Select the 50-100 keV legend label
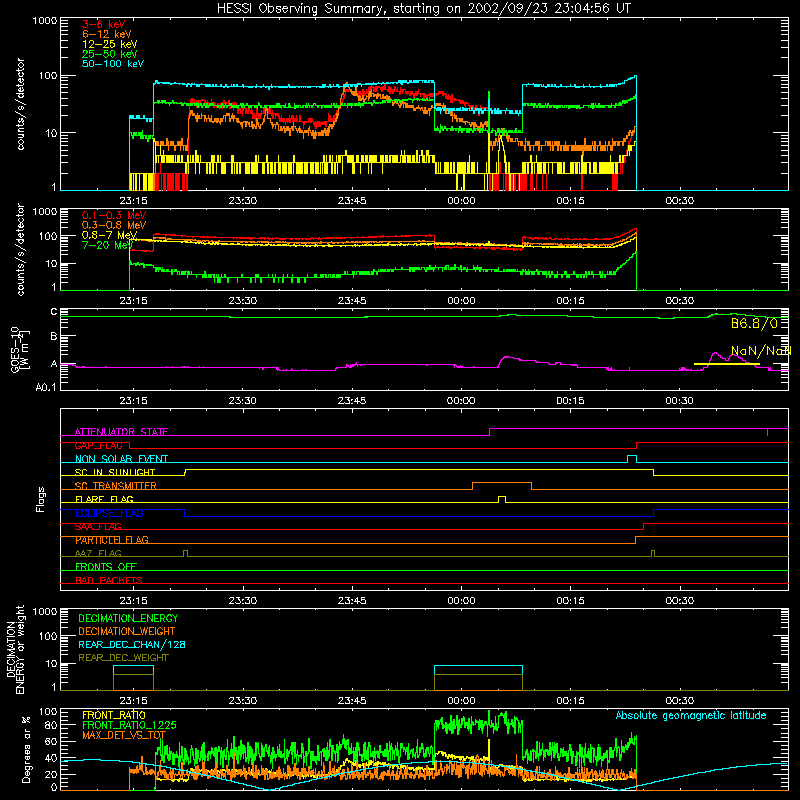 coord(113,64)
